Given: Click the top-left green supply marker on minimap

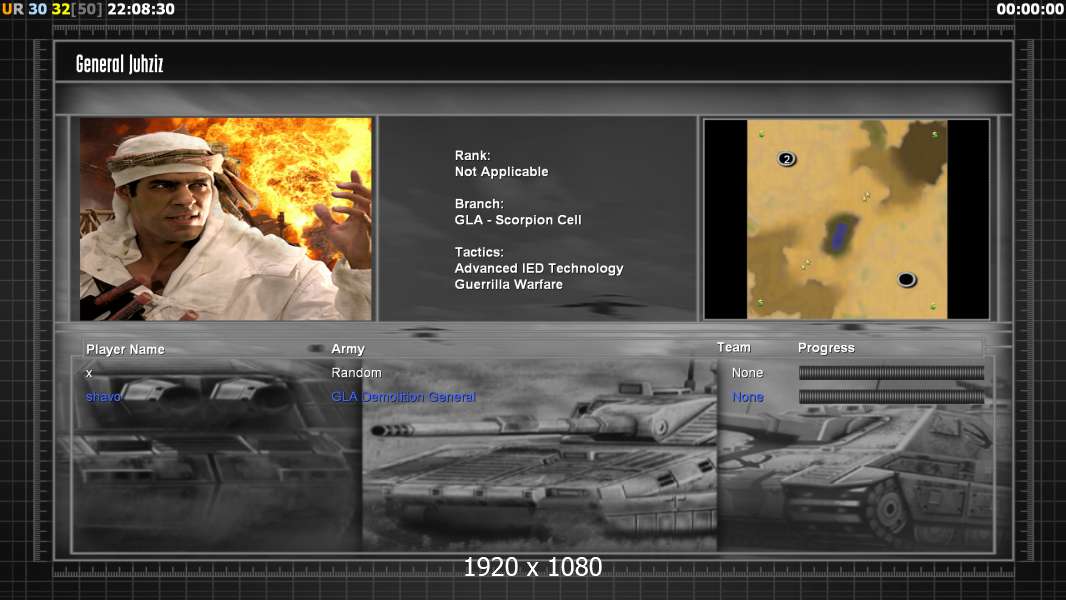Looking at the screenshot, I should point(761,134).
